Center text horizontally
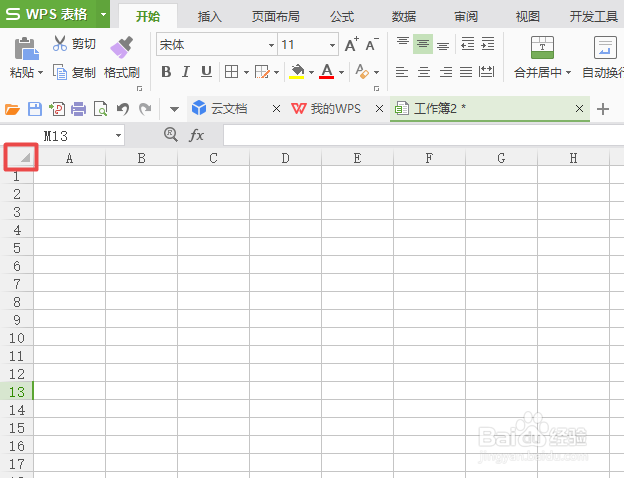 [x=423, y=72]
